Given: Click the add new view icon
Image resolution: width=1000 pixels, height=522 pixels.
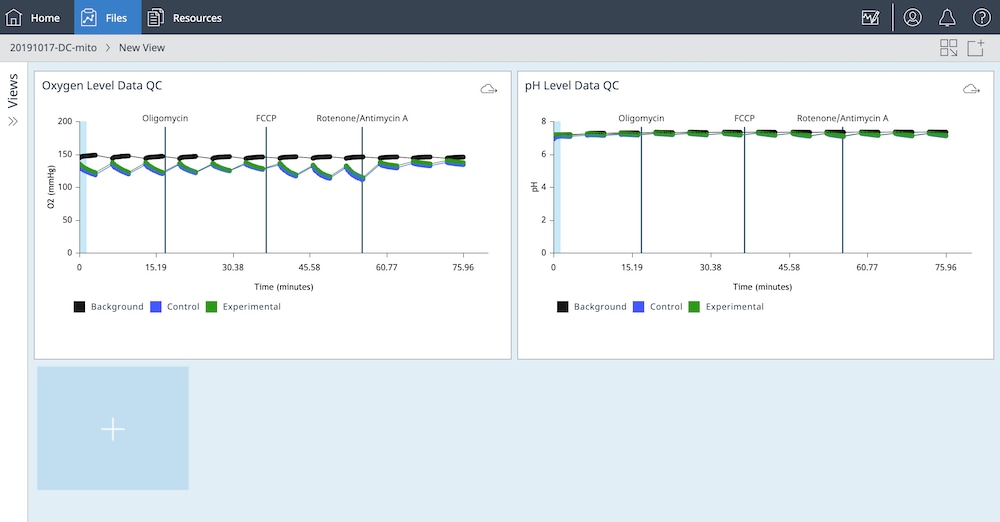Looking at the screenshot, I should 976,48.
